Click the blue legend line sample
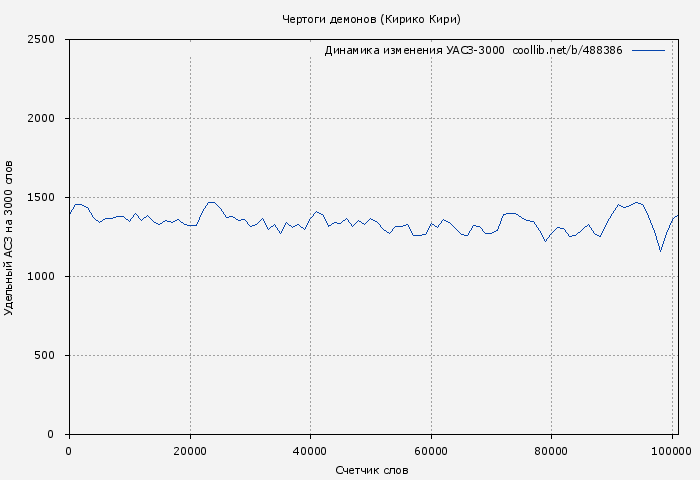The image size is (700, 480). click(x=648, y=50)
